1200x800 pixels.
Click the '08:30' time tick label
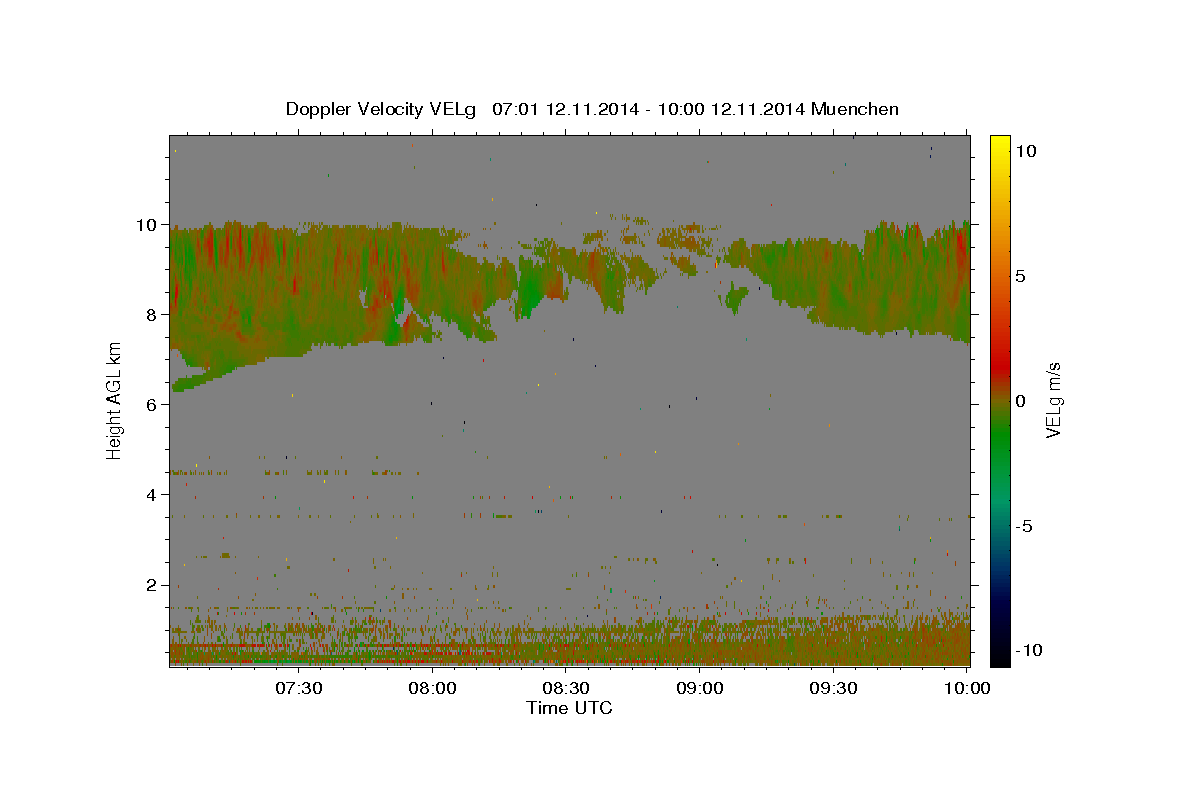click(566, 689)
